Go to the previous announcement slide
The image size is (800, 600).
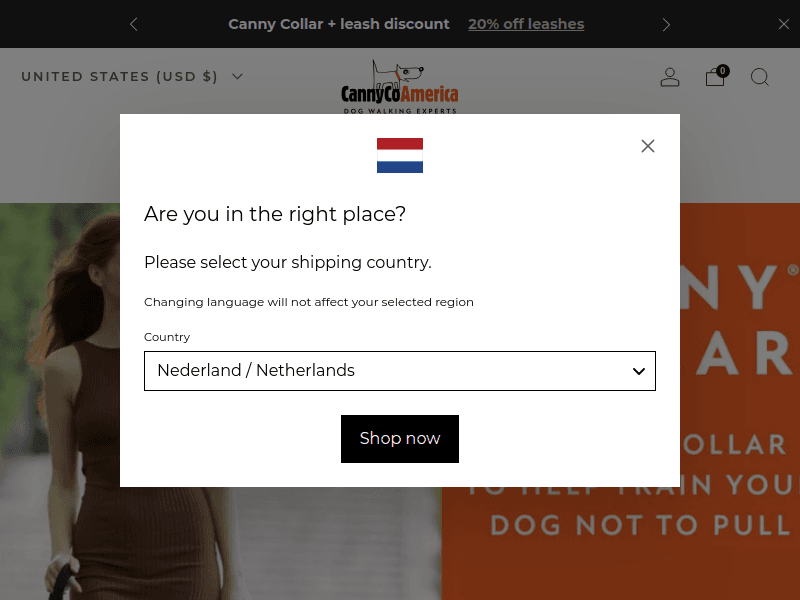134,24
